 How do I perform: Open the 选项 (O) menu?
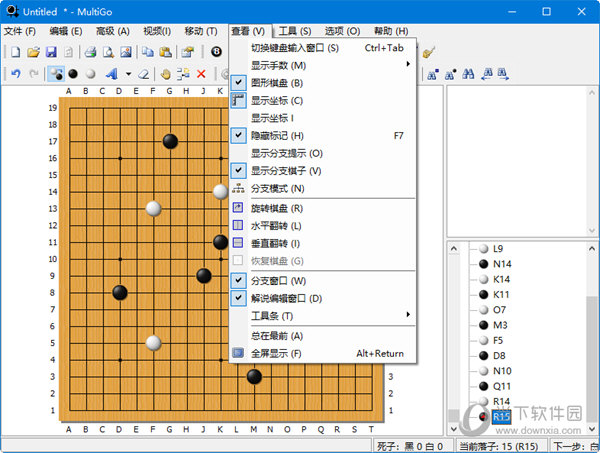point(342,31)
